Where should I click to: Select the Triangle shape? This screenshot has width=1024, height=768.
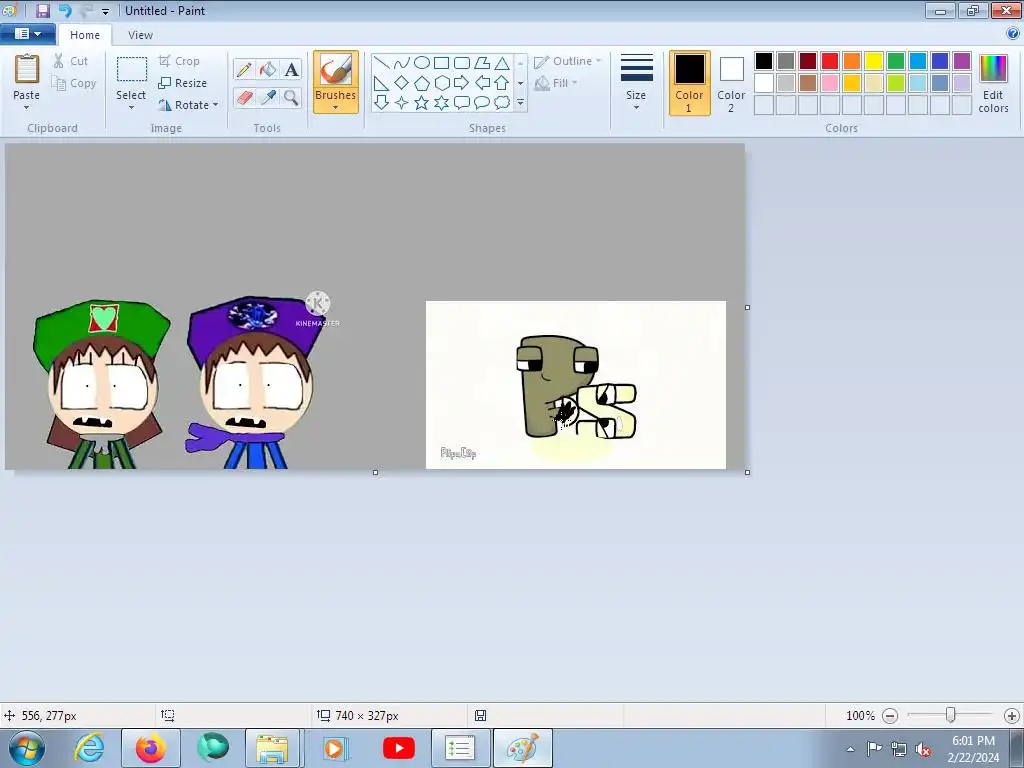point(502,63)
